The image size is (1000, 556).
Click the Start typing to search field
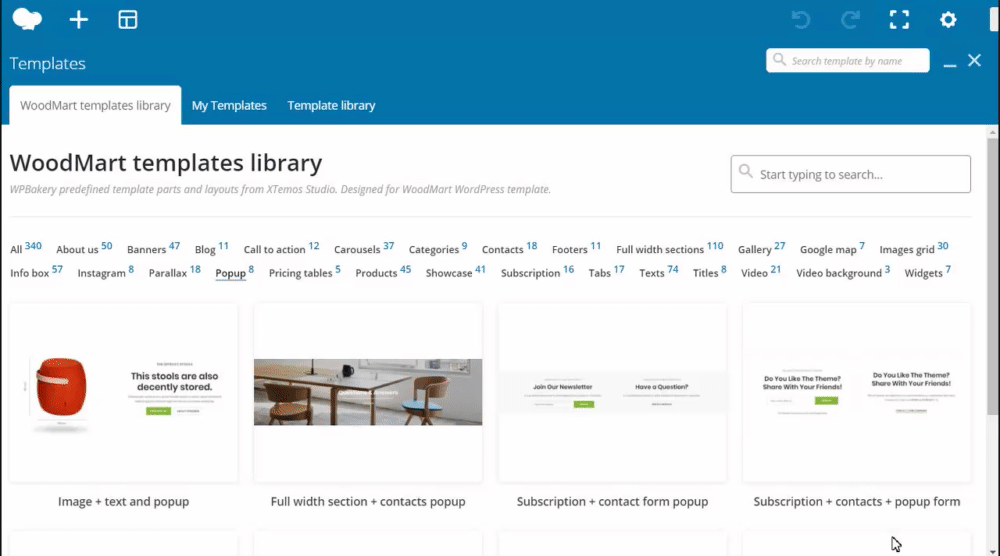851,174
